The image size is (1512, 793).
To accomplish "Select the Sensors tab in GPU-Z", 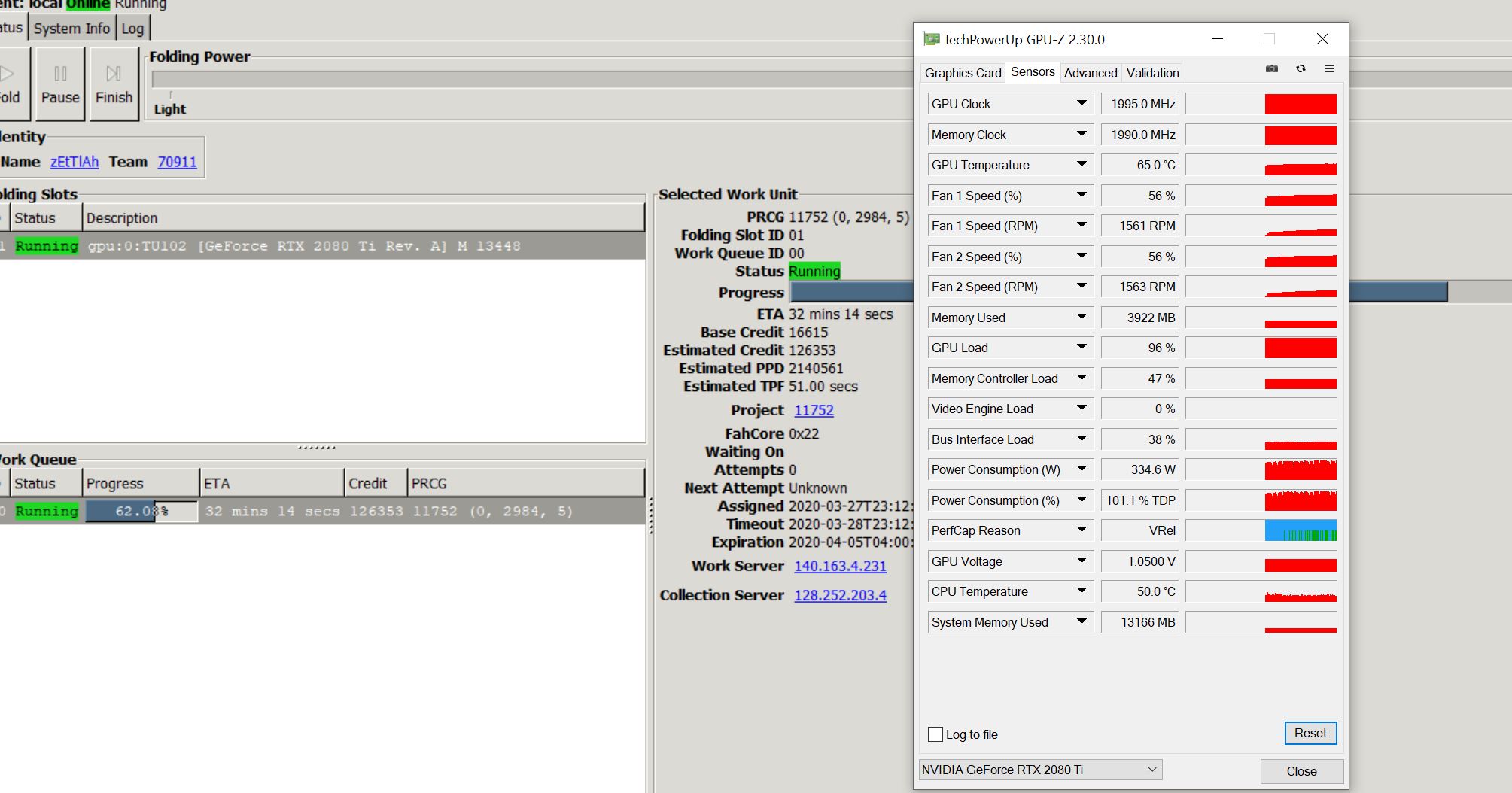I will 1033,72.
